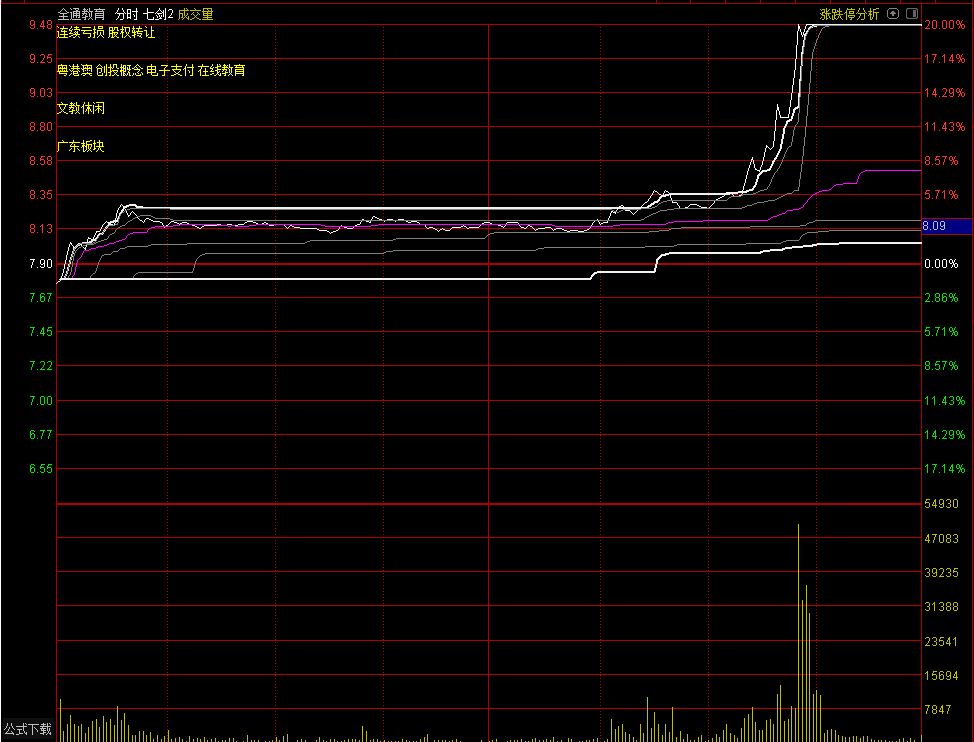Click the 7847 volume axis label
The image size is (974, 742).
click(x=938, y=709)
